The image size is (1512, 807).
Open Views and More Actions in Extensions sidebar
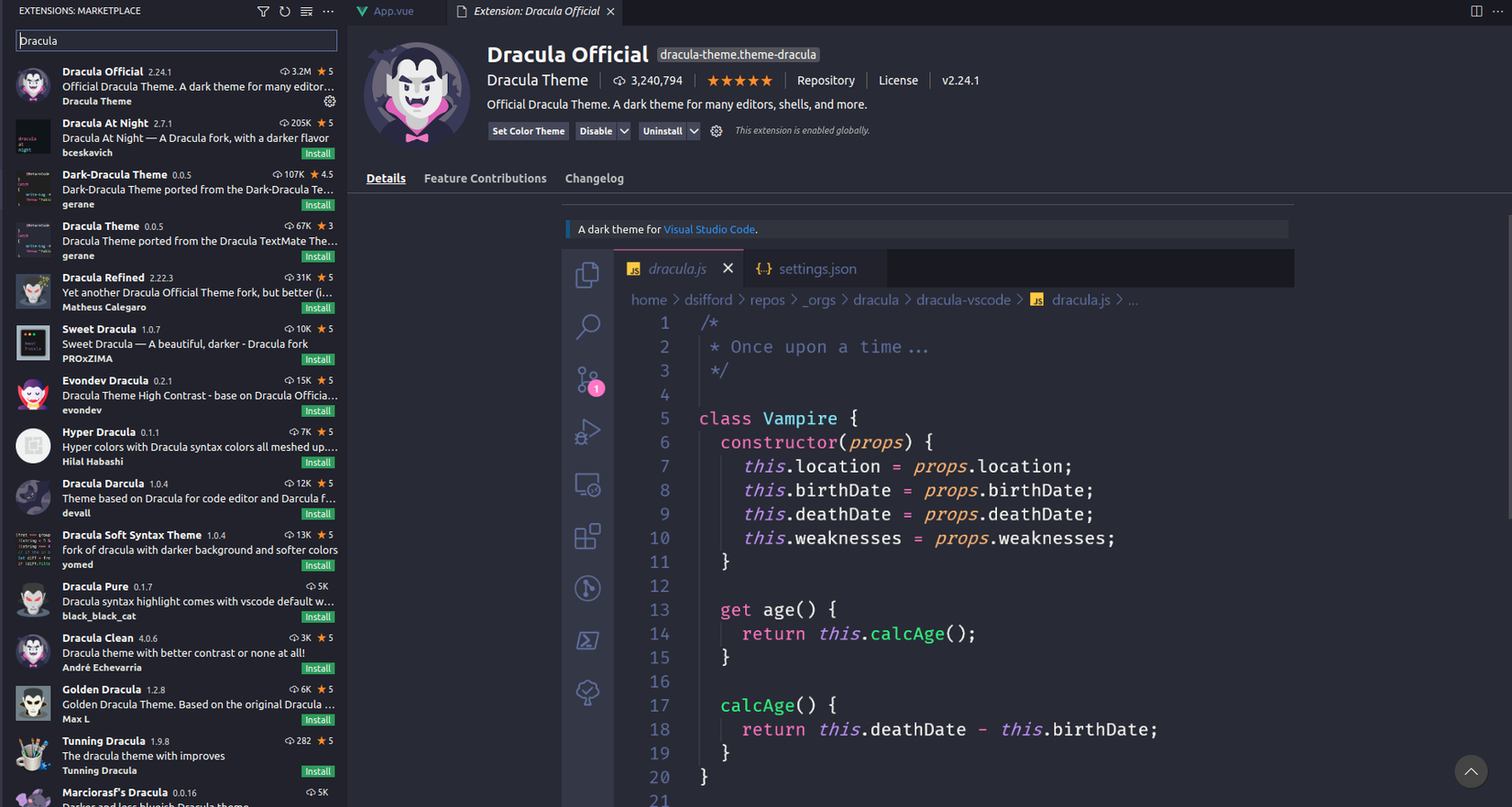click(328, 12)
